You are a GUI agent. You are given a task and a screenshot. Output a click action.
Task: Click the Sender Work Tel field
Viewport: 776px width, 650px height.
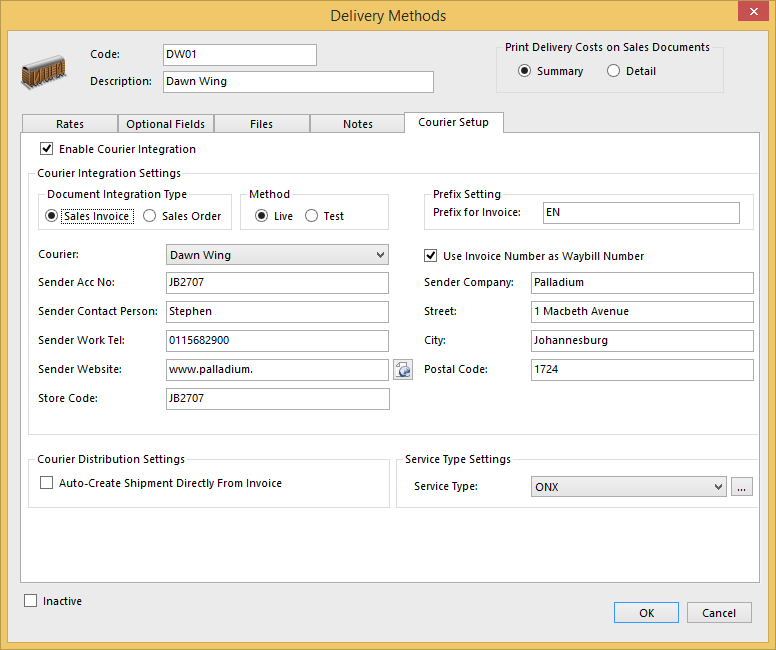click(x=277, y=341)
